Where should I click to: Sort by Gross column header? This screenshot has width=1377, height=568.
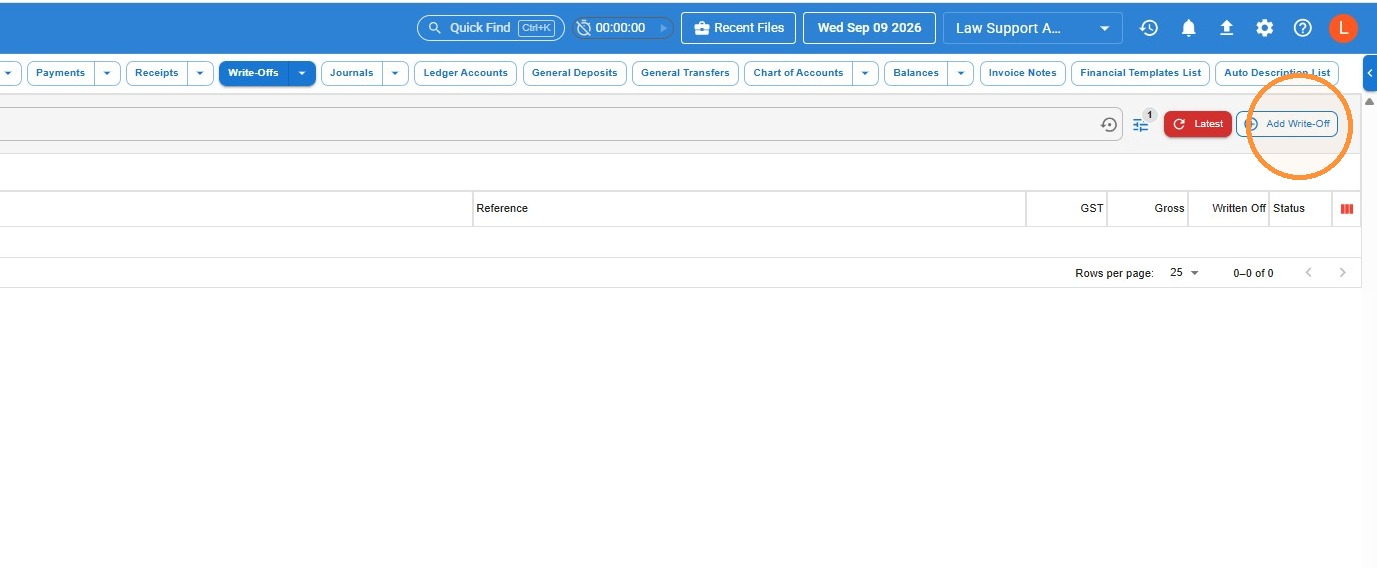[x=1169, y=208]
